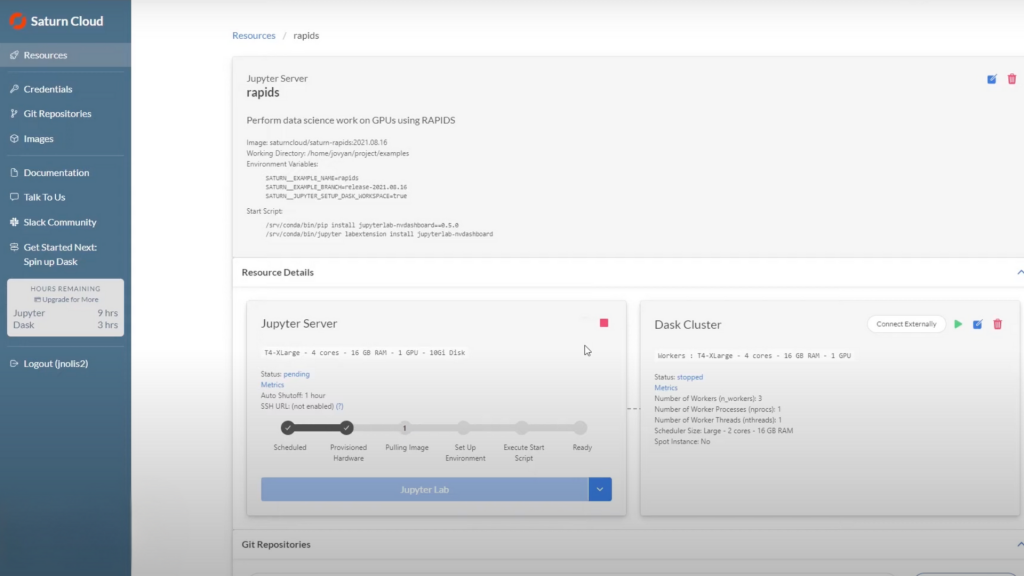
Task: Edit the Dask Cluster settings
Action: (x=978, y=324)
